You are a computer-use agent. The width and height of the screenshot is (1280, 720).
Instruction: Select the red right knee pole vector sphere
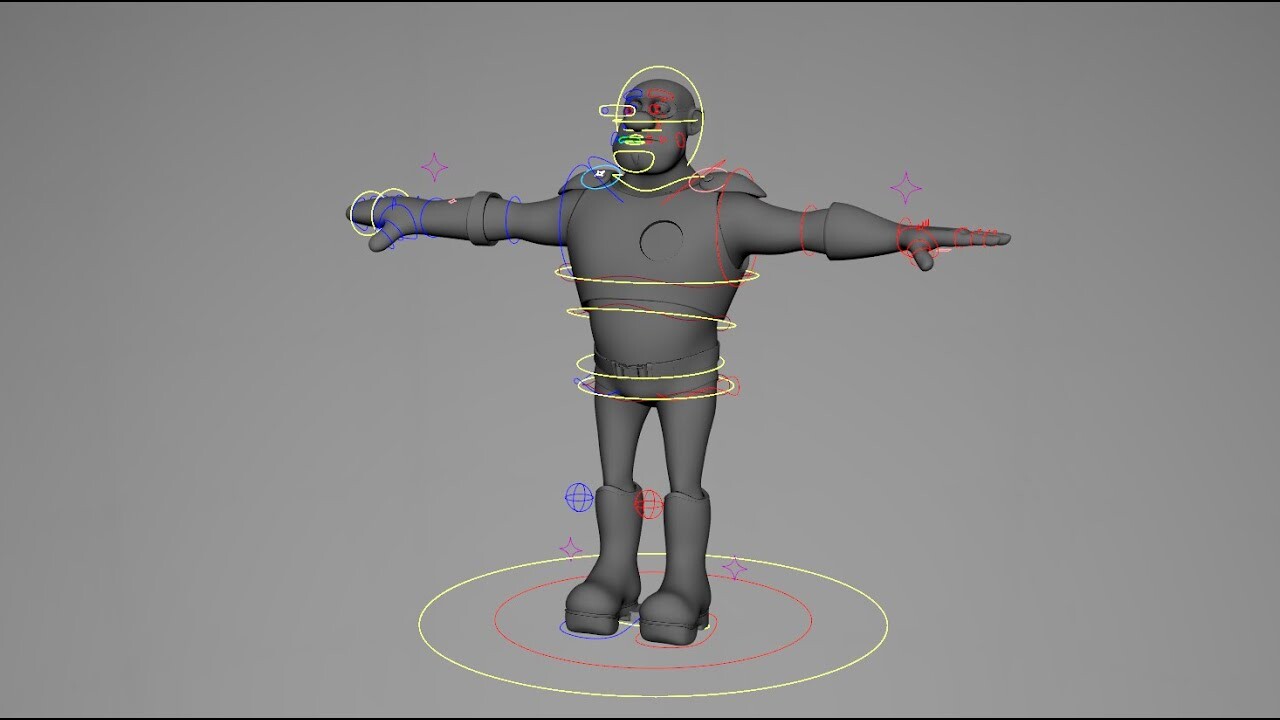[649, 502]
